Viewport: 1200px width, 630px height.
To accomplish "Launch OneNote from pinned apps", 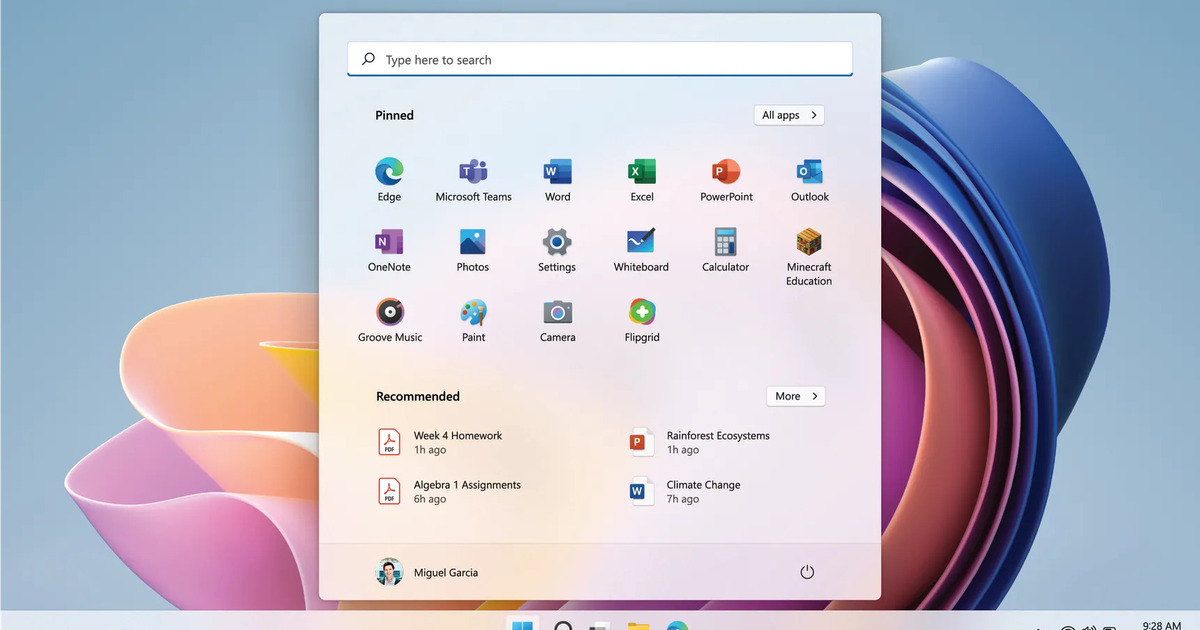I will pyautogui.click(x=389, y=242).
